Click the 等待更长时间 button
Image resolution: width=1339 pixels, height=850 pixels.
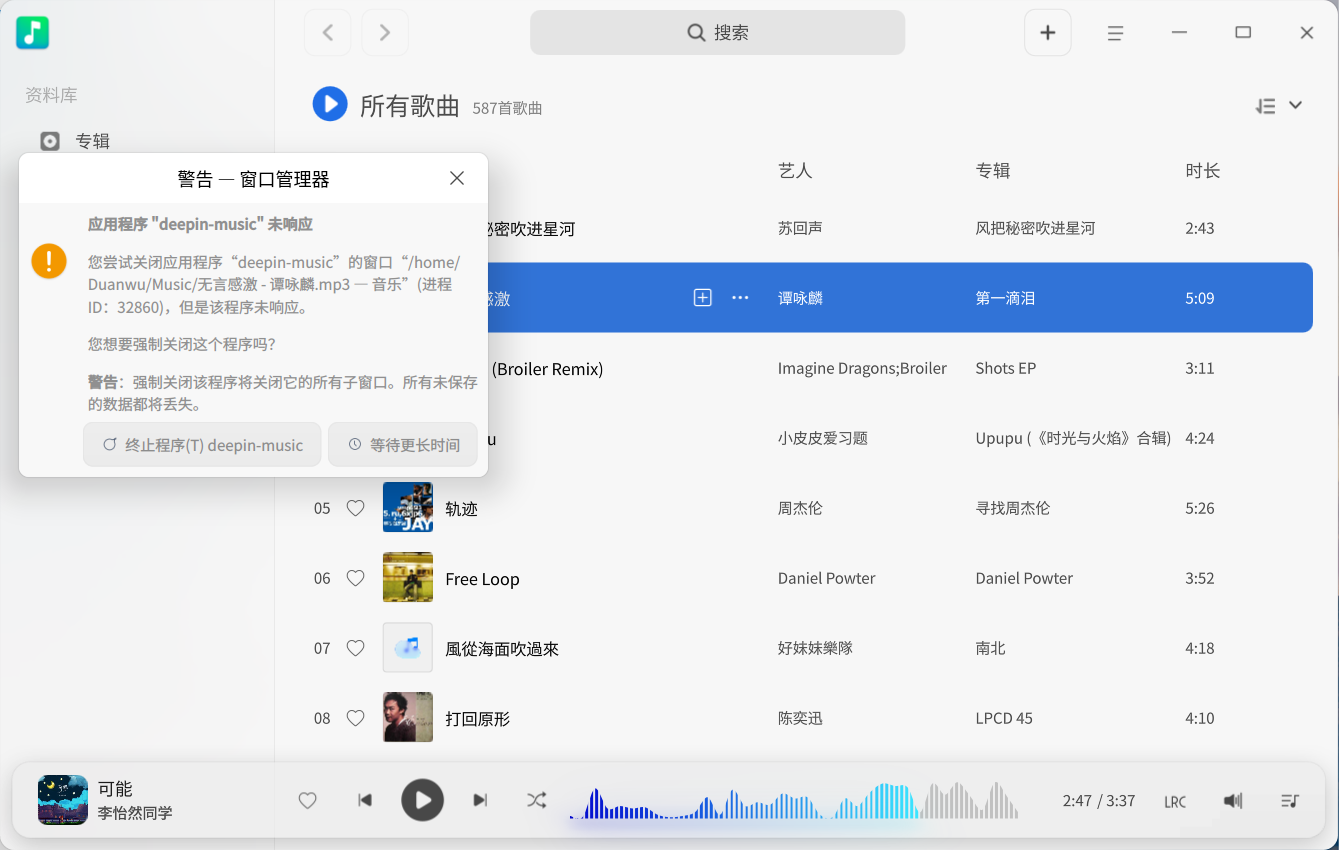click(x=403, y=445)
